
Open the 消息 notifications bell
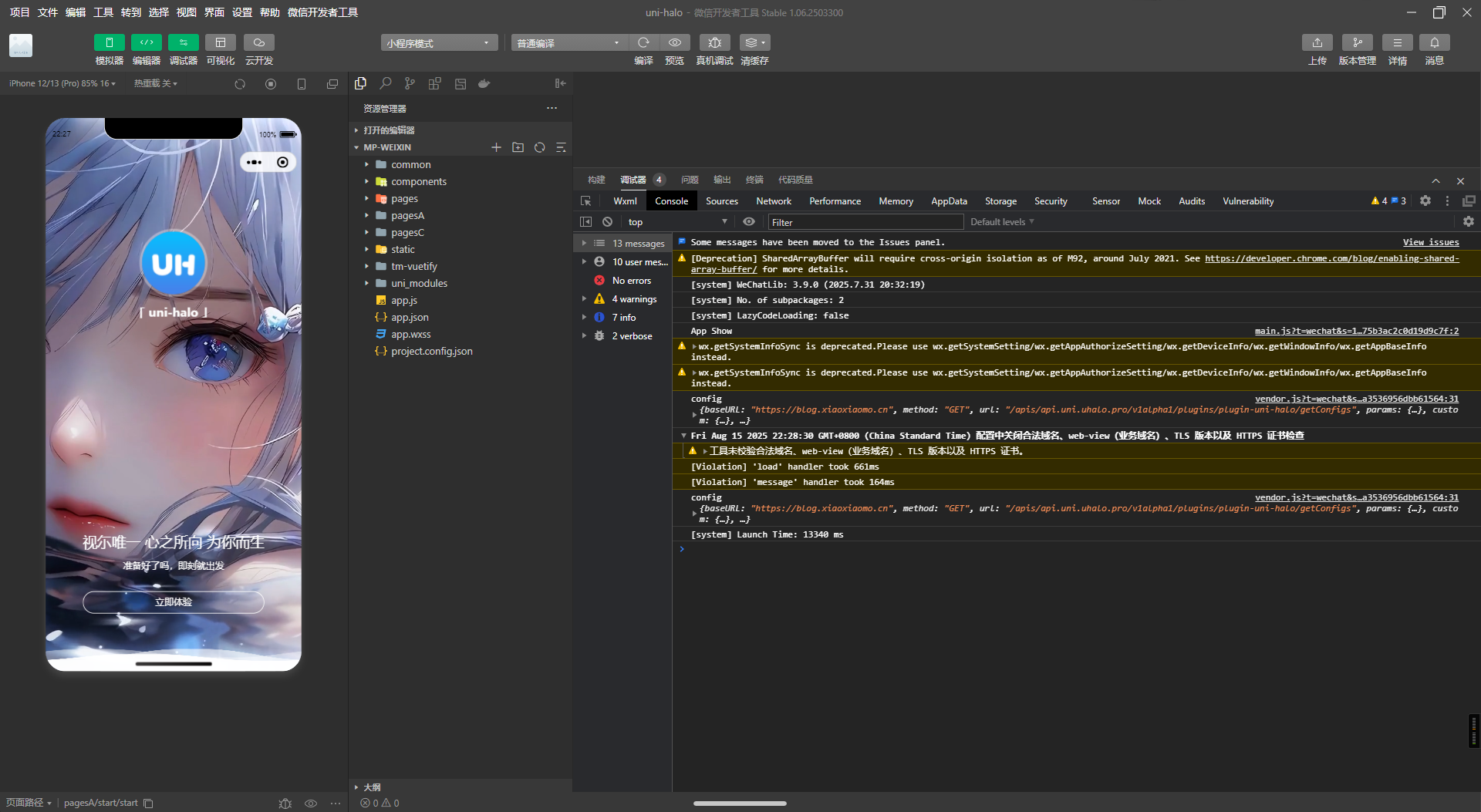click(1435, 42)
